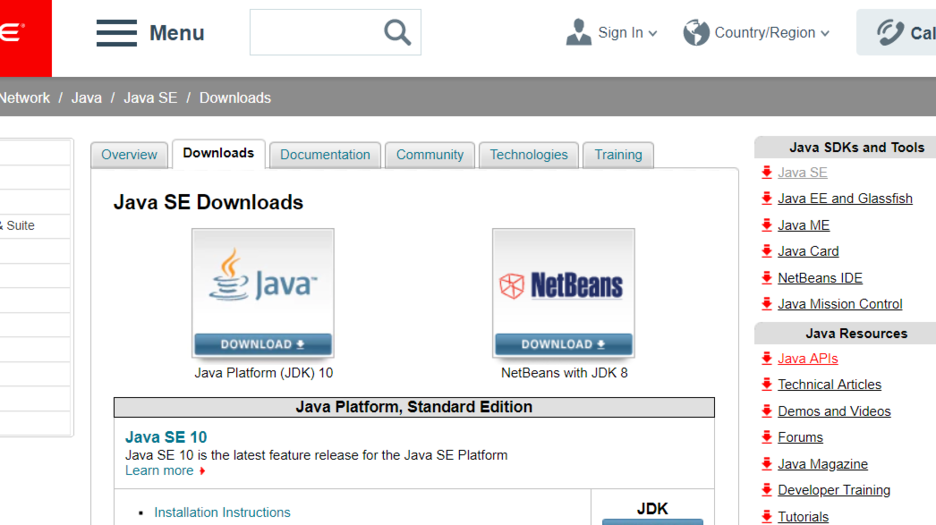Open the hamburger Menu icon
Viewport: 936px width, 525px height.
click(x=116, y=33)
